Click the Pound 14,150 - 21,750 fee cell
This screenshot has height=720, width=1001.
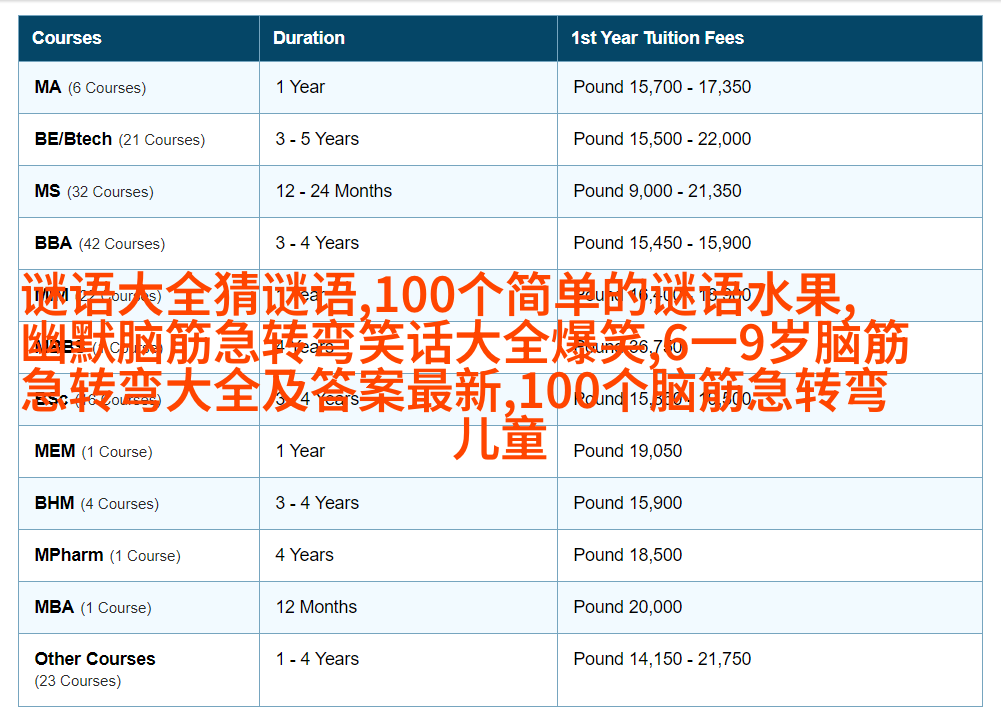point(662,659)
